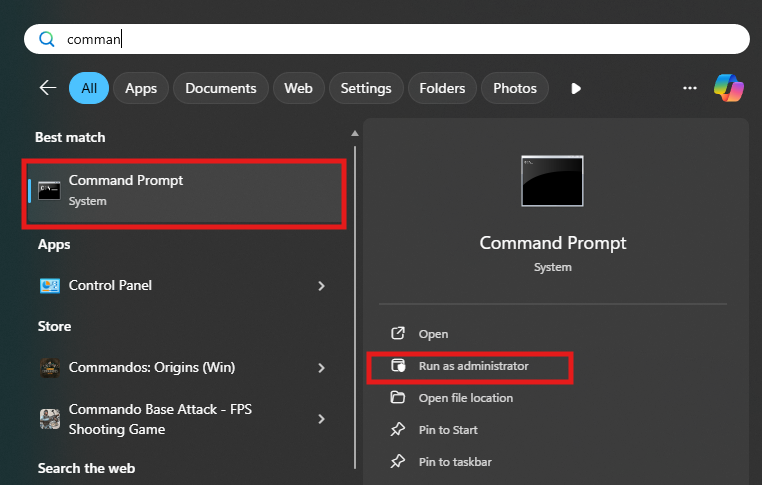Expand Control Panel details chevron
This screenshot has width=762, height=485.
coord(321,286)
